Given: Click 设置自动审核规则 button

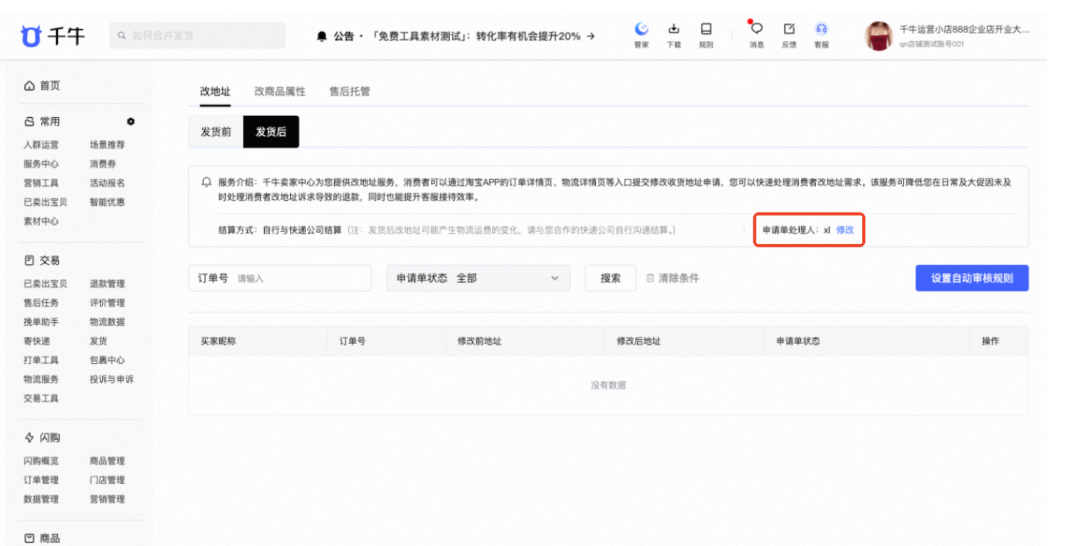Looking at the screenshot, I should [x=972, y=278].
